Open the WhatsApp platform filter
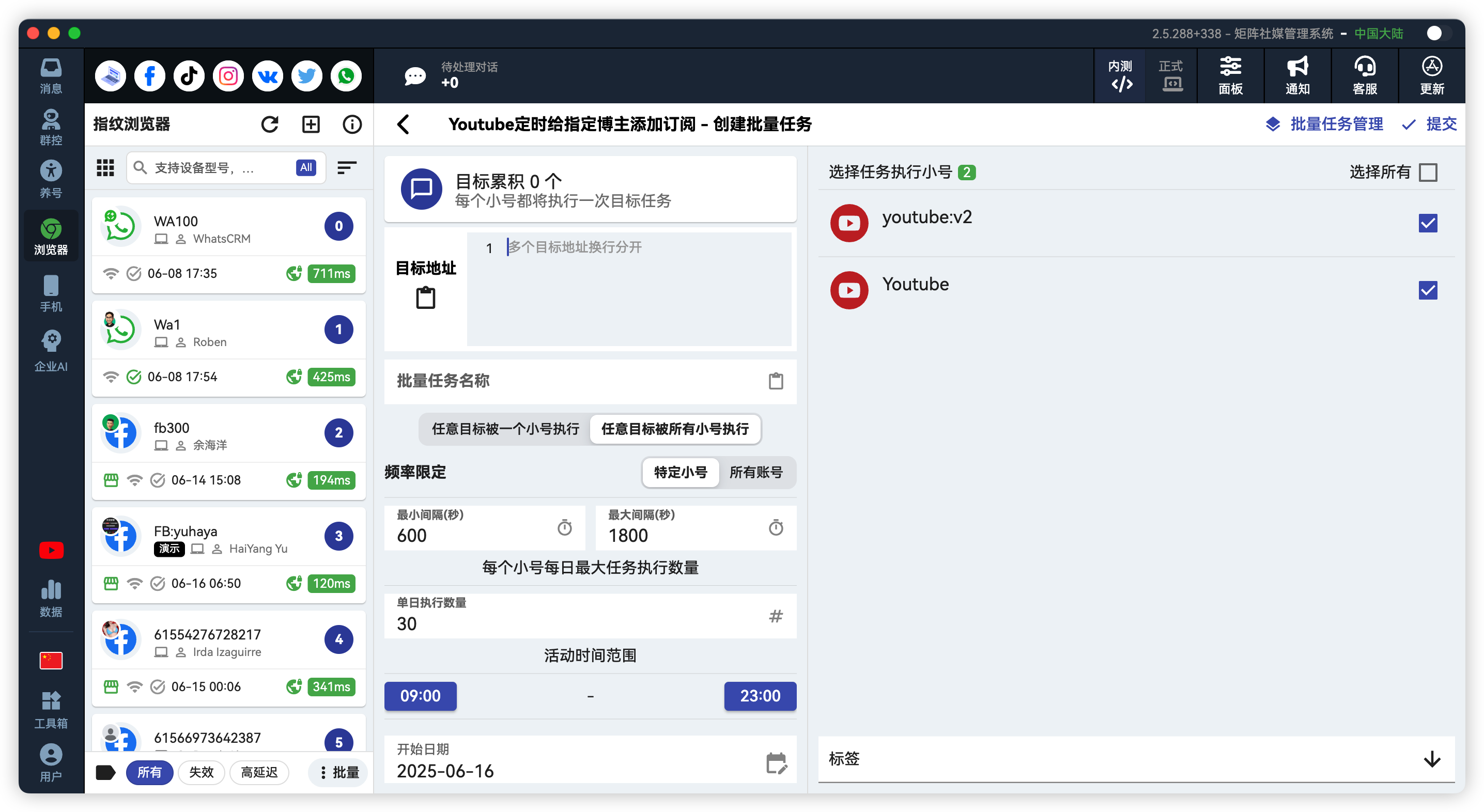Viewport: 1484px width, 812px height. [346, 75]
